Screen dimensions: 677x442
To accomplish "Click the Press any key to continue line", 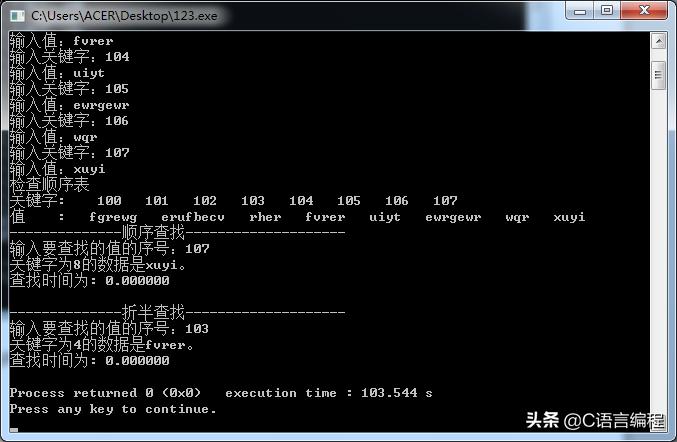I will pos(113,409).
